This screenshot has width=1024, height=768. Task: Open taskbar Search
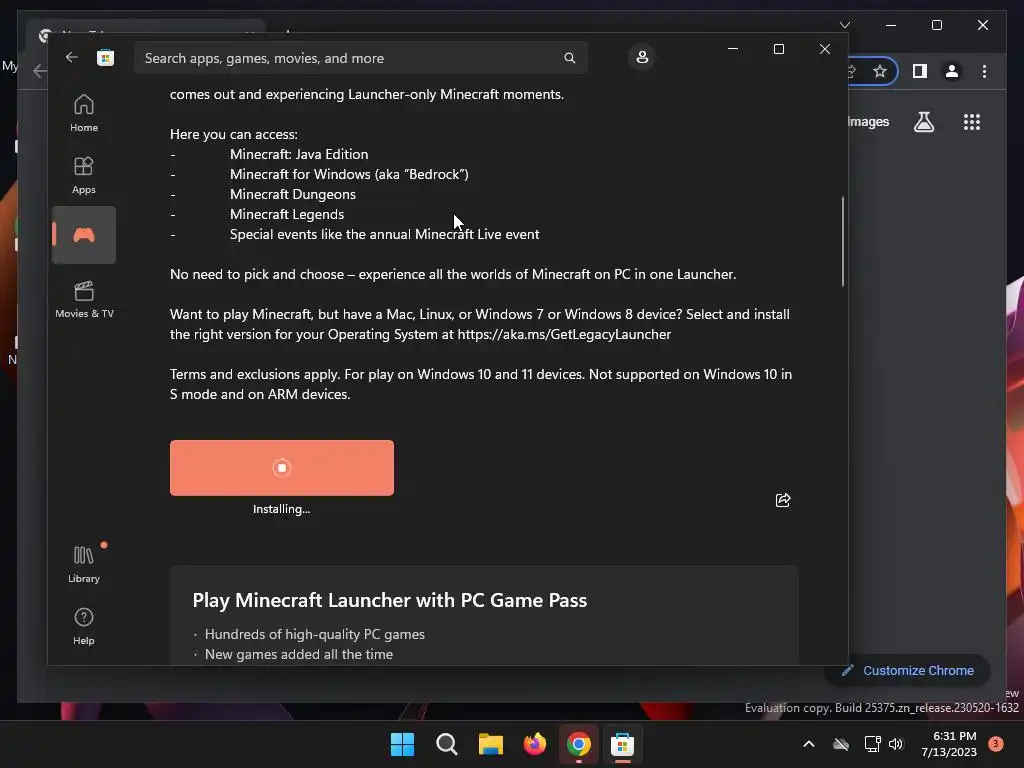[x=447, y=744]
